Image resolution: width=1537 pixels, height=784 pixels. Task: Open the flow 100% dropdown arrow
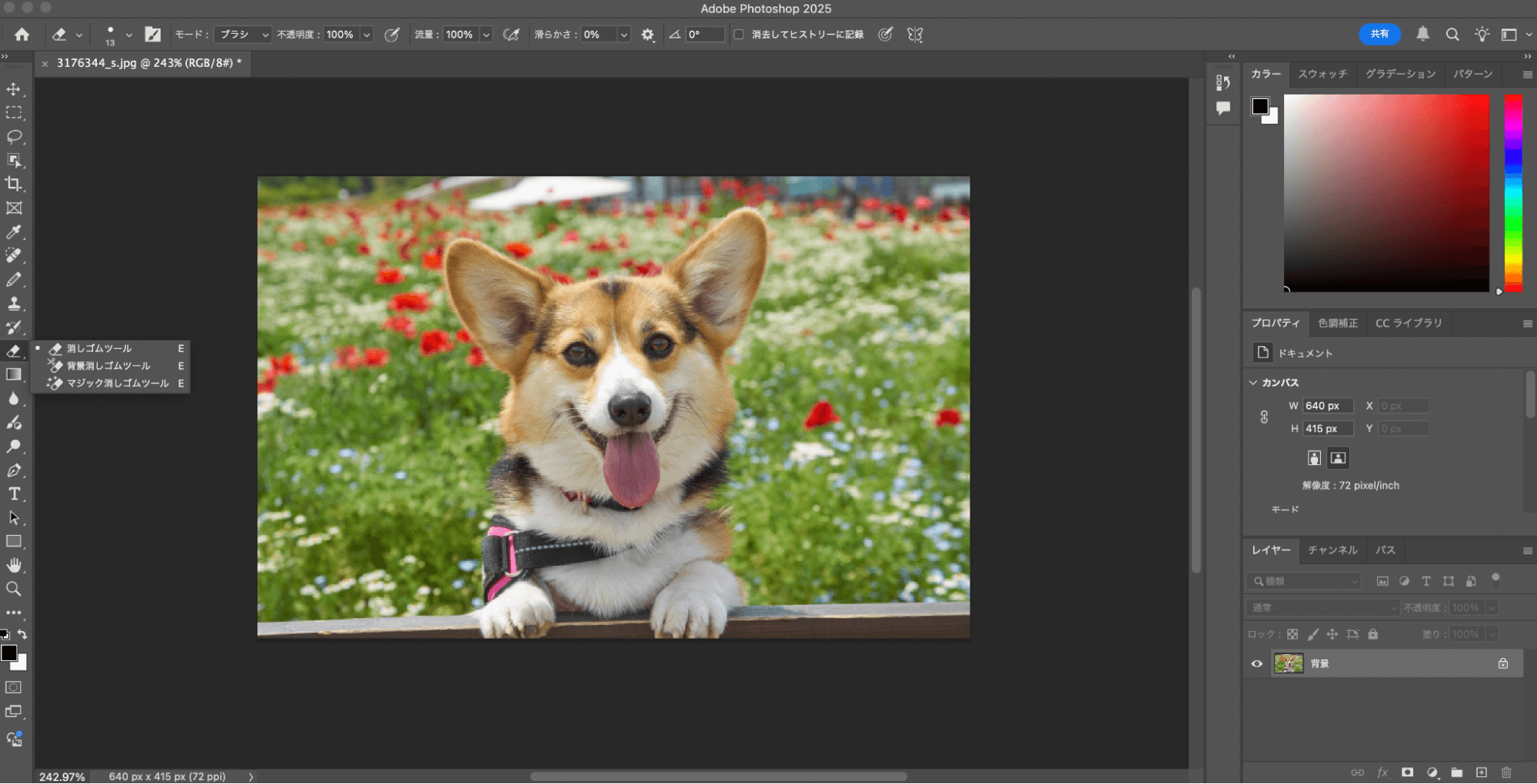click(486, 35)
